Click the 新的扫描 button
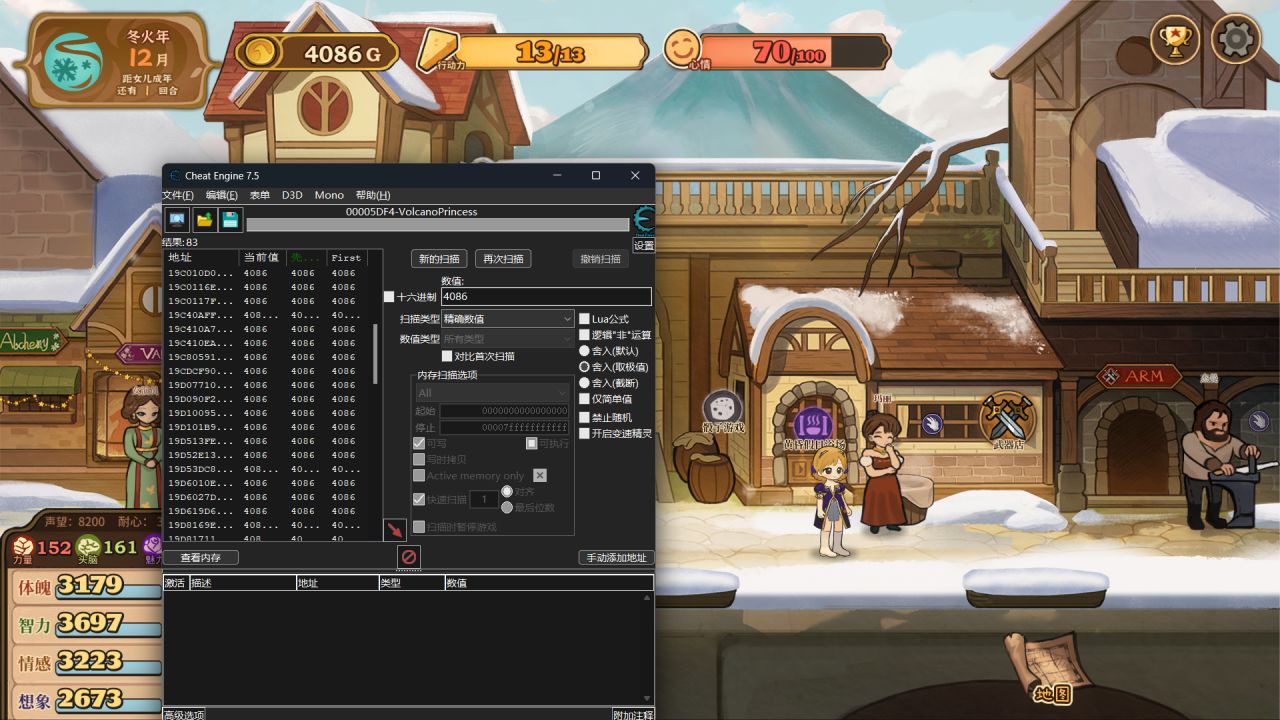 pos(439,259)
